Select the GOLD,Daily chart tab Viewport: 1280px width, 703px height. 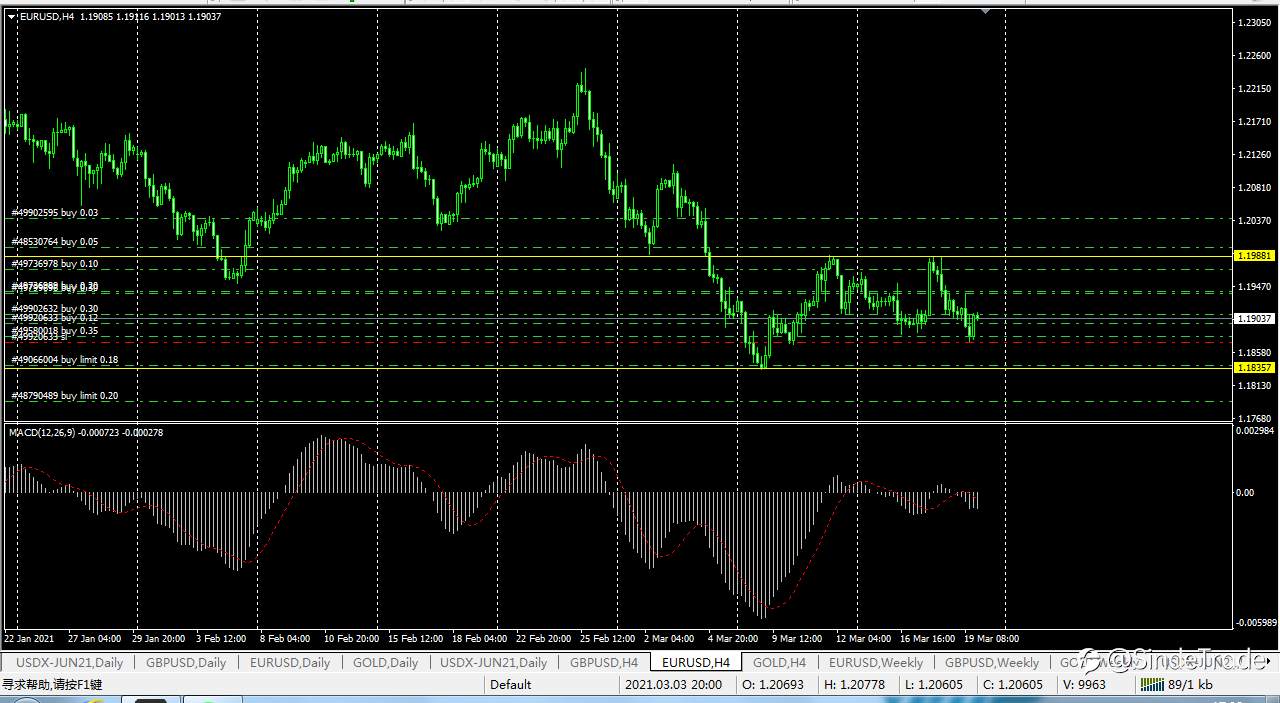tap(385, 662)
